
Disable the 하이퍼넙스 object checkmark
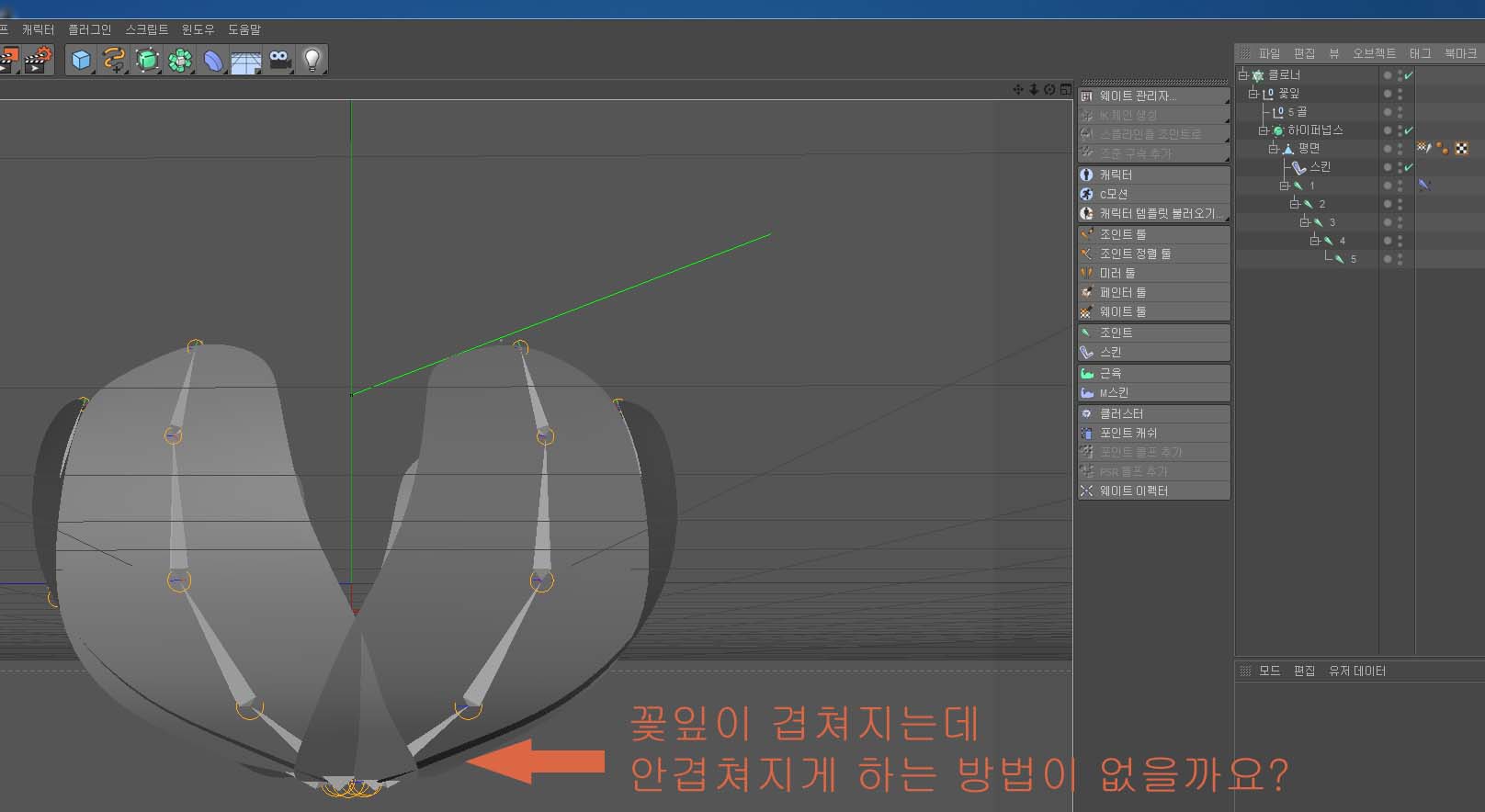[1408, 130]
